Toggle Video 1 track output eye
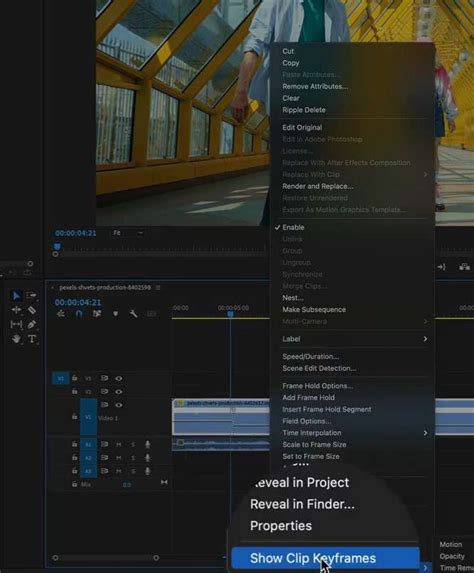Viewport: 474px width, 573px height. coord(119,405)
